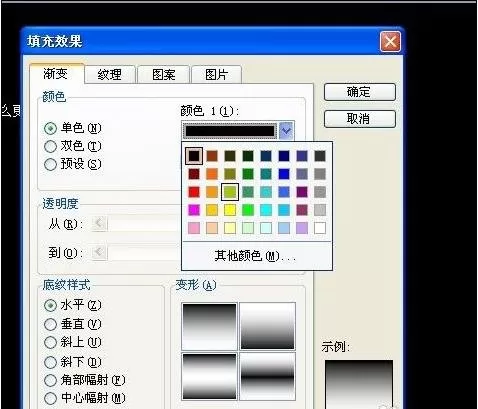Pick the brown swatch in palette
Image resolution: width=478 pixels, height=409 pixels.
click(212, 156)
